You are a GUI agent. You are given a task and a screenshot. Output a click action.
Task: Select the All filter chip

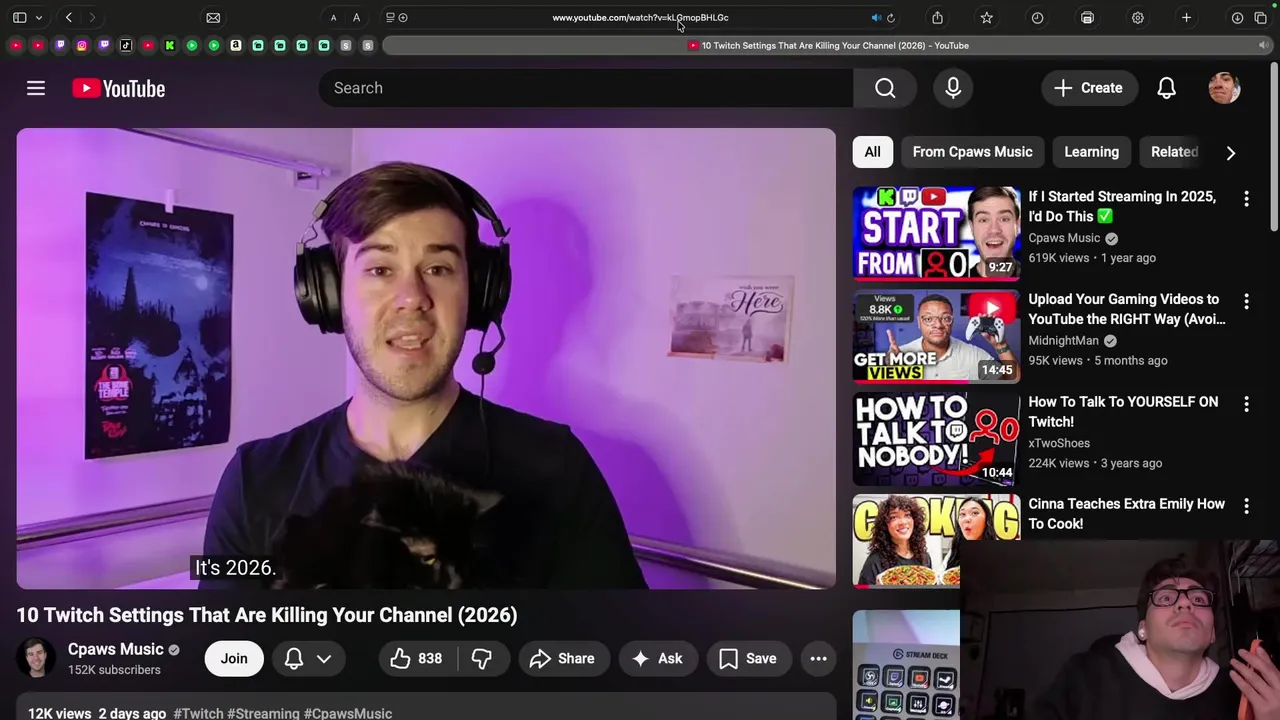(872, 152)
